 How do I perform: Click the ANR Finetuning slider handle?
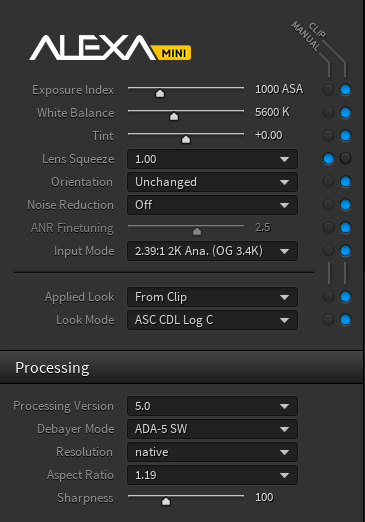tap(197, 231)
